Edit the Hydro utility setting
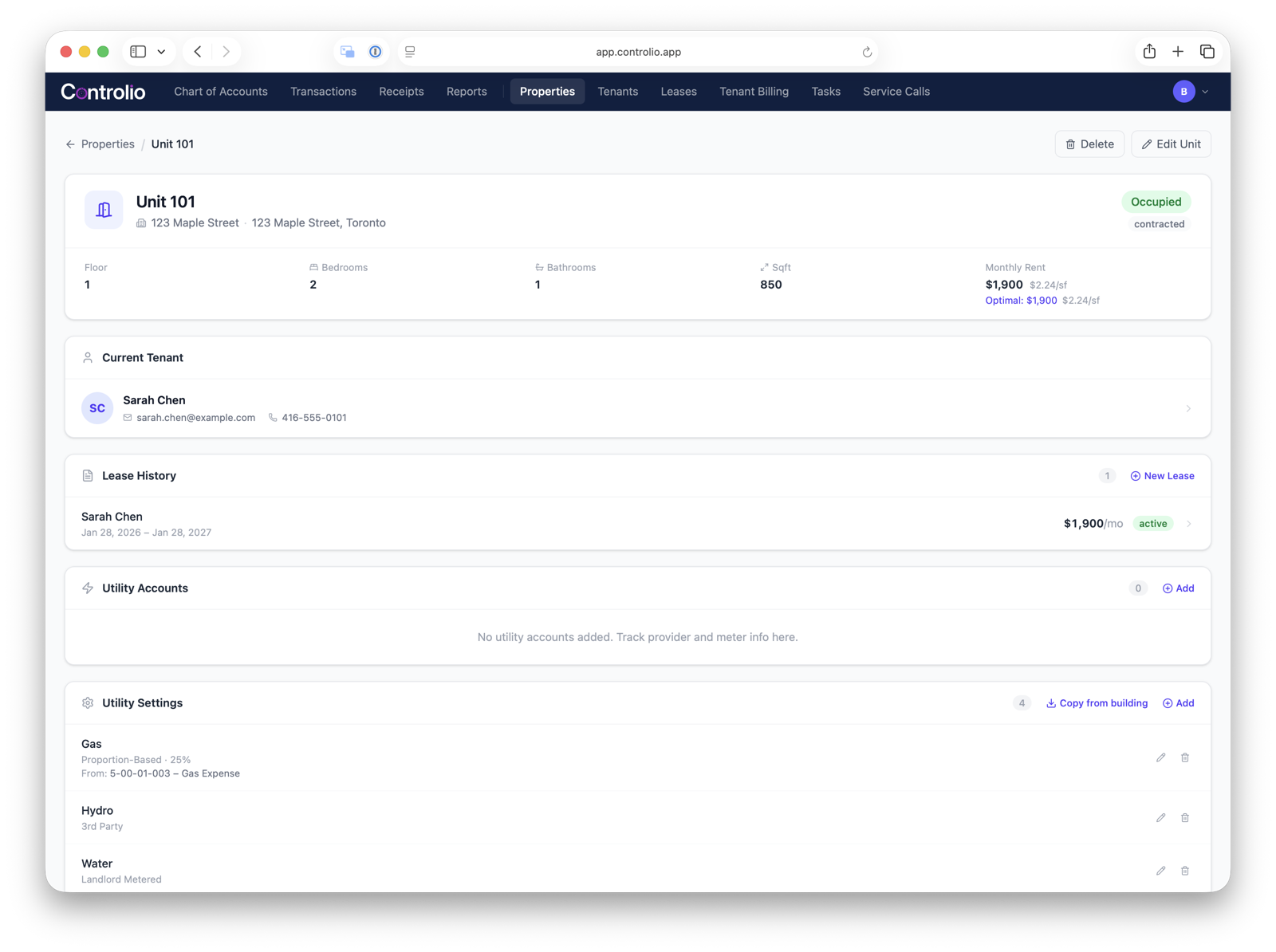 (x=1160, y=817)
